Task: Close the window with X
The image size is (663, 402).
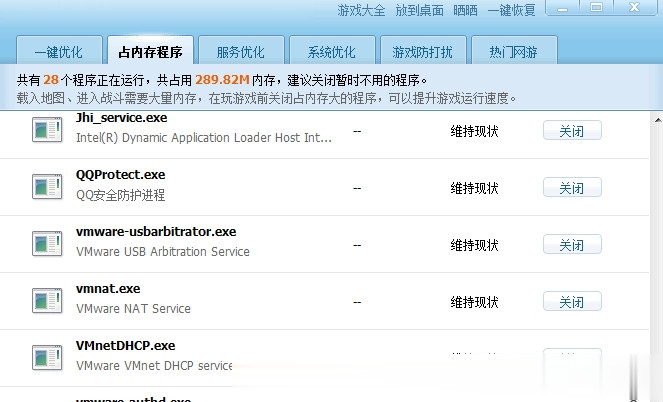Action: (635, 8)
